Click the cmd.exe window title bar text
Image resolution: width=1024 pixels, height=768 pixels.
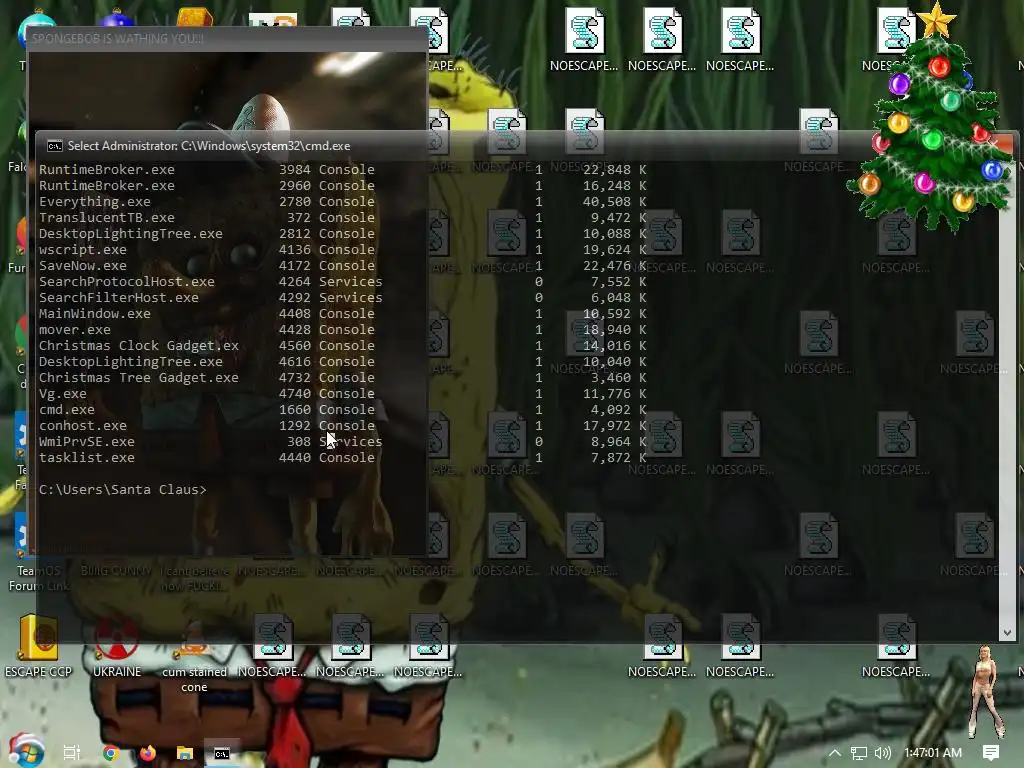[209, 146]
